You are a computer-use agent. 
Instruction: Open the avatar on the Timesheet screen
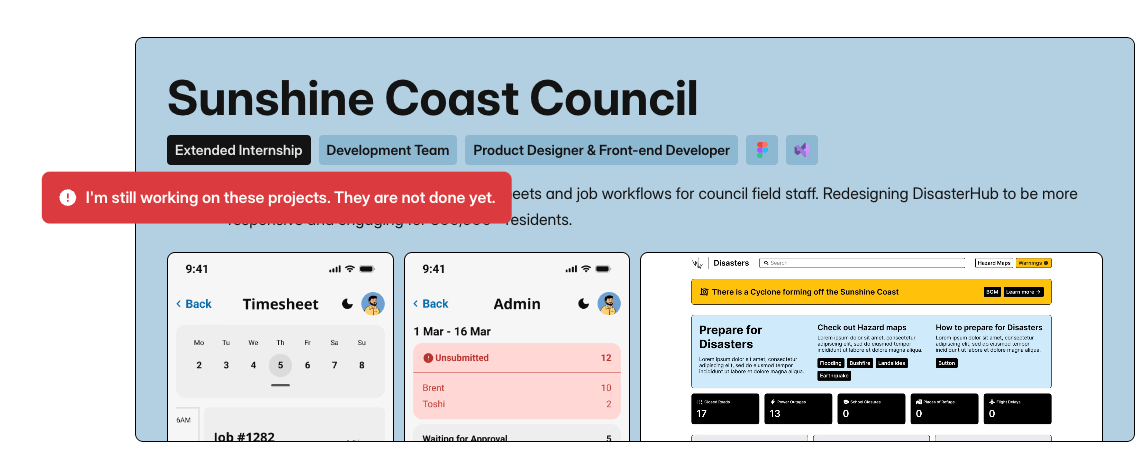(373, 304)
